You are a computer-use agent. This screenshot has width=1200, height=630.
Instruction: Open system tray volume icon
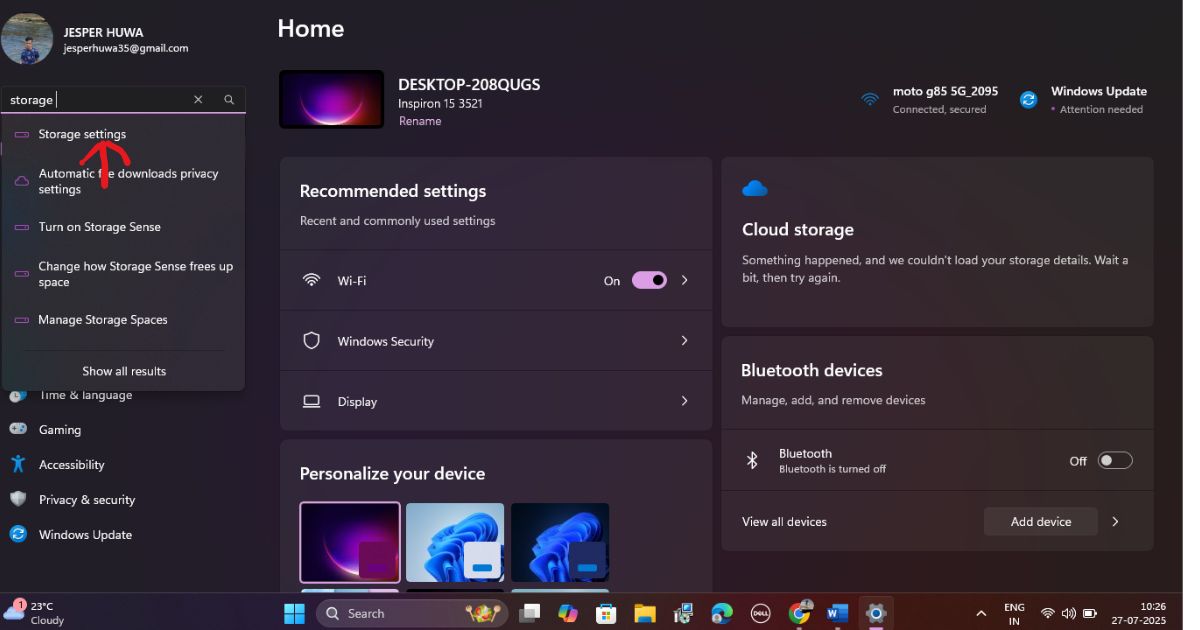[x=1069, y=613]
